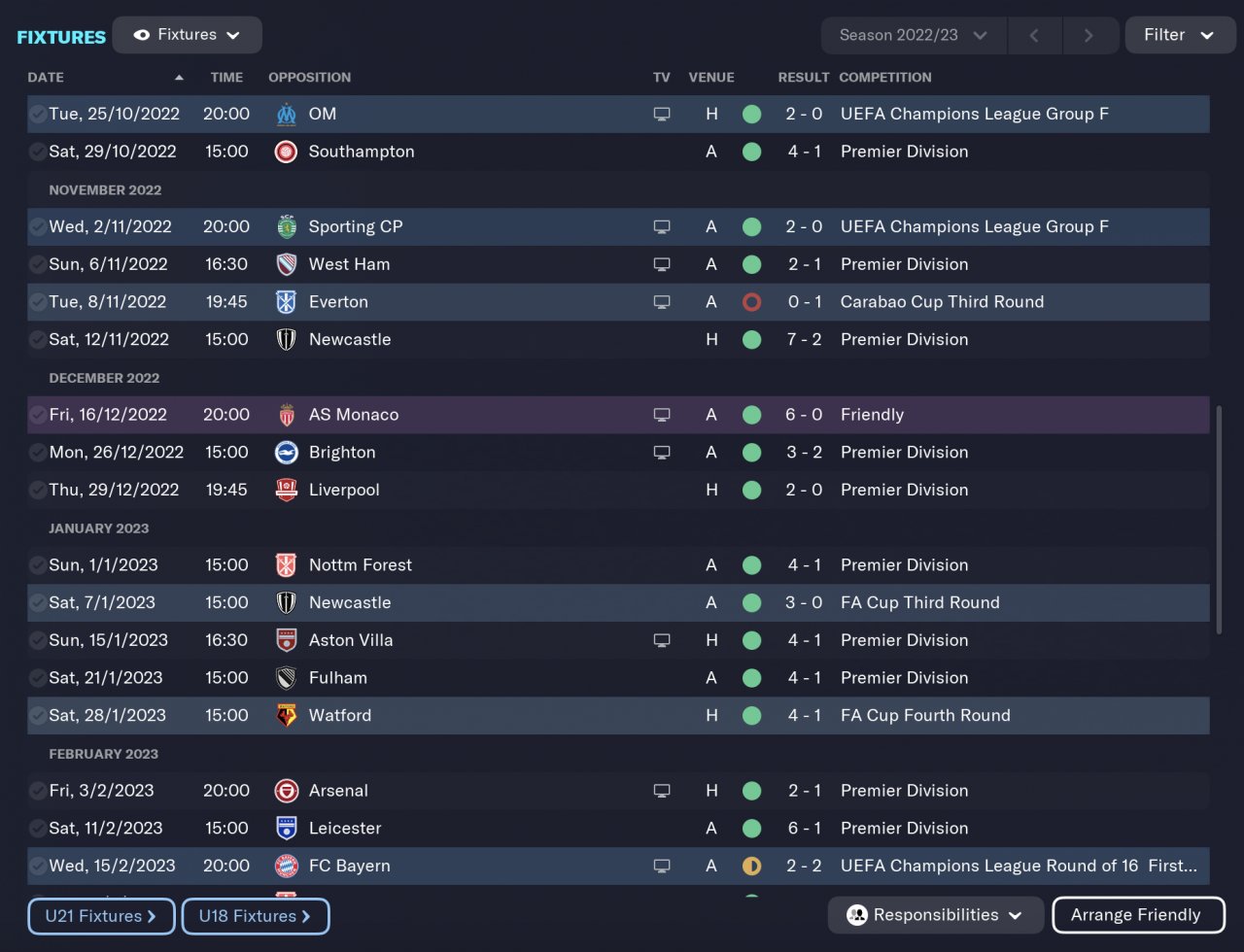The height and width of the screenshot is (952, 1244).
Task: Sort by the Date column header
Action: tap(46, 78)
